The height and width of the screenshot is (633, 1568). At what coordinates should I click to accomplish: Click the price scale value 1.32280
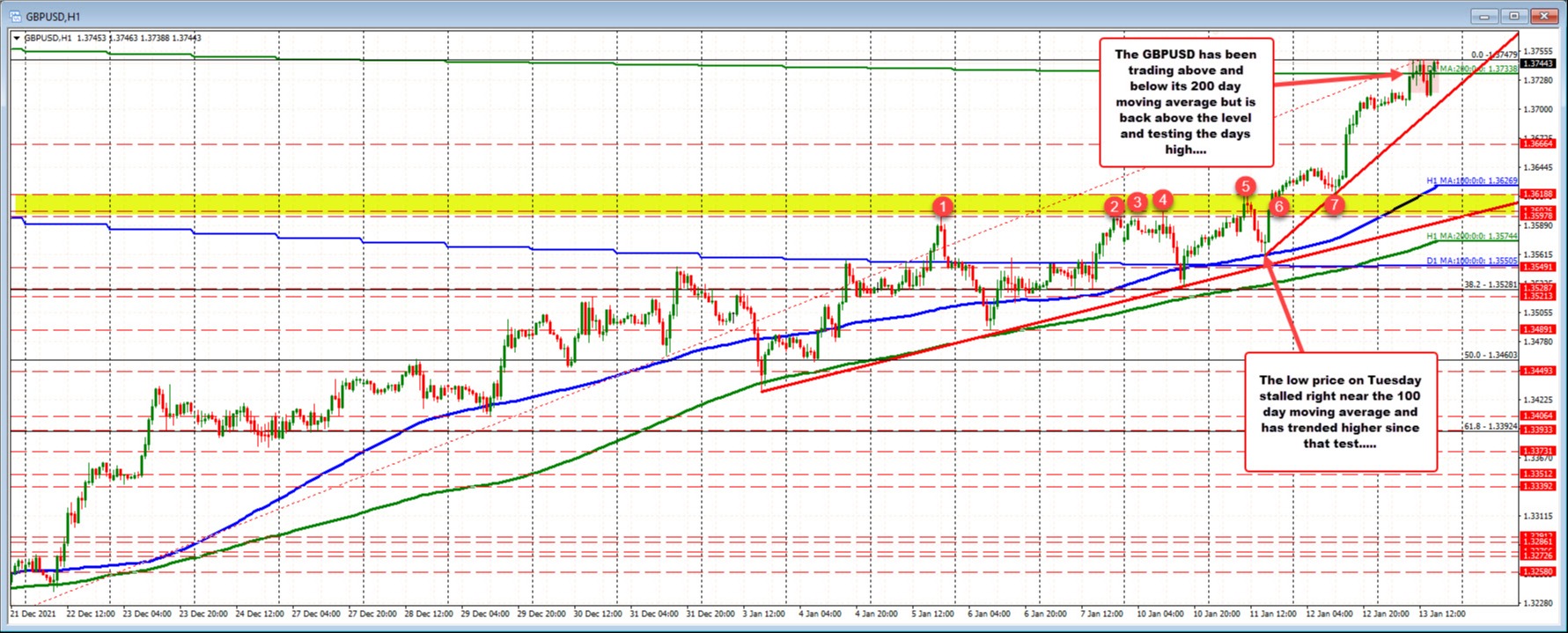[x=1538, y=603]
